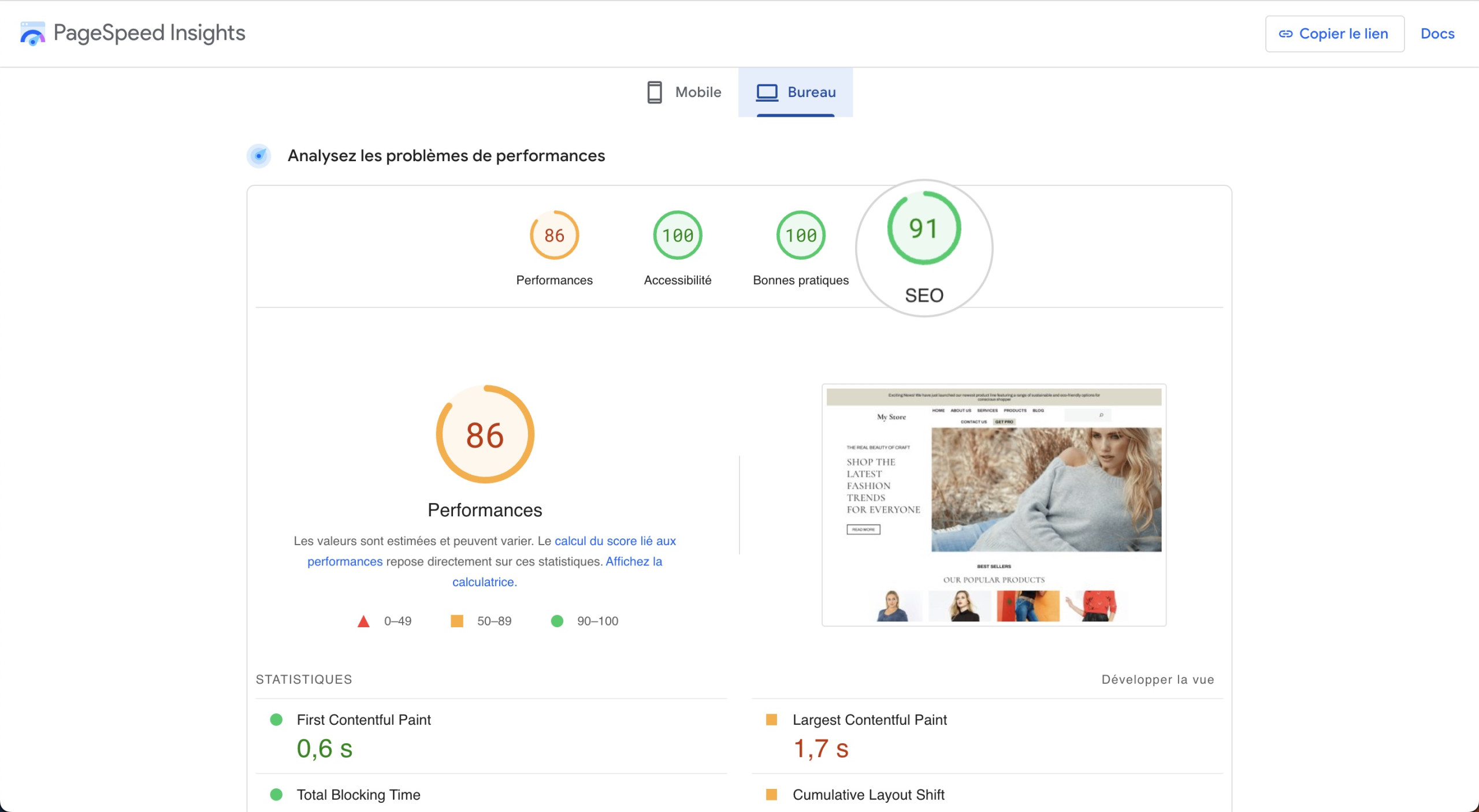
Task: Click the 100 Accessibilité score gauge
Action: pos(678,235)
